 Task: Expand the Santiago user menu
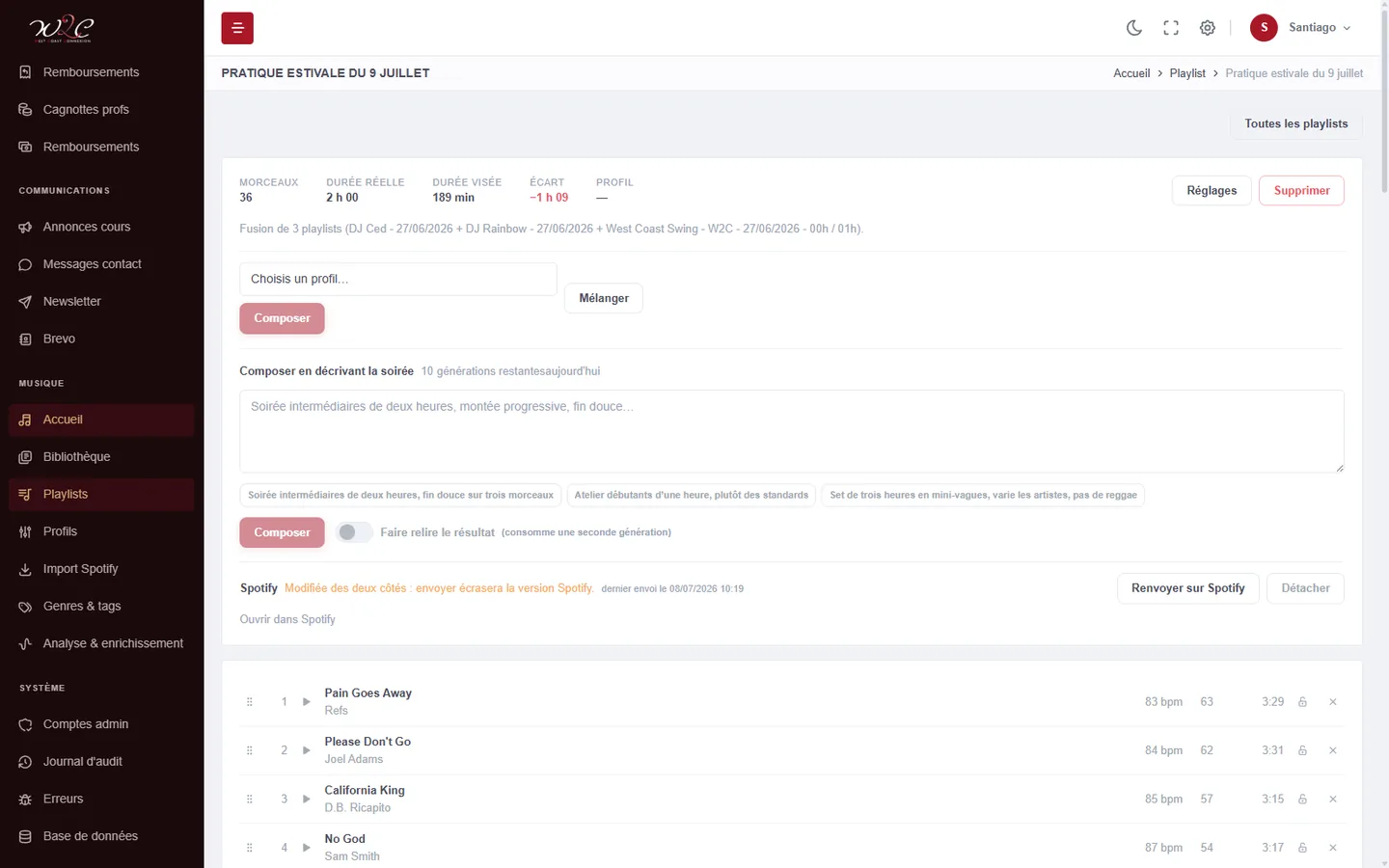pyautogui.click(x=1301, y=28)
